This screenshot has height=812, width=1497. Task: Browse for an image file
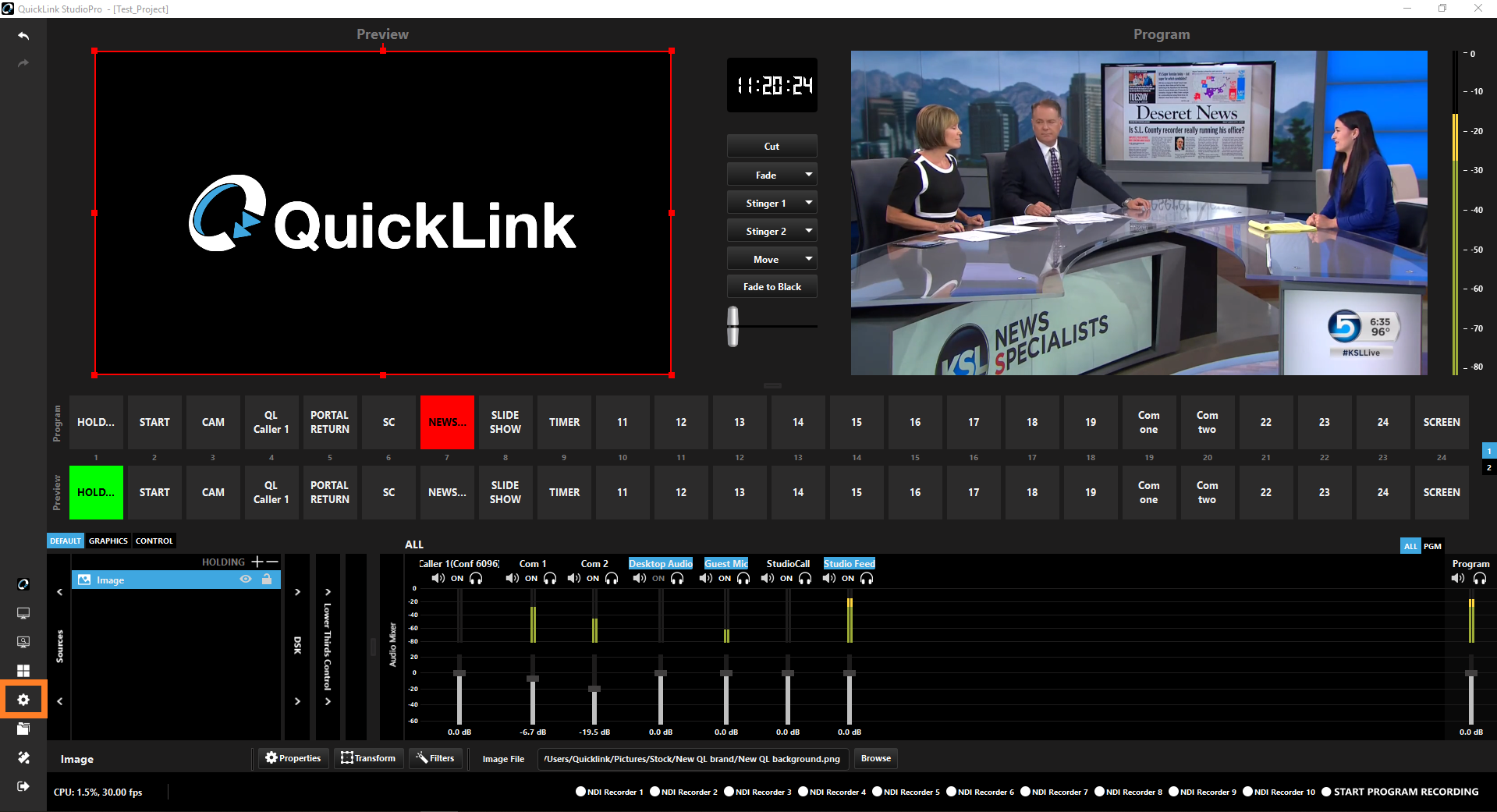pos(876,758)
